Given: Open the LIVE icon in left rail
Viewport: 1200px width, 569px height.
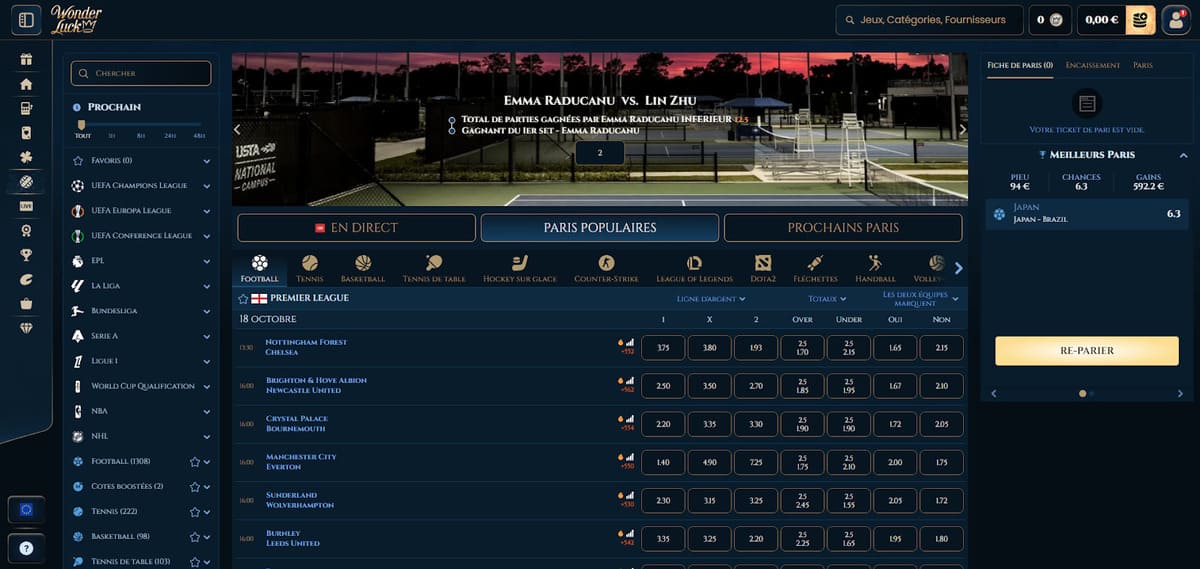Looking at the screenshot, I should pyautogui.click(x=26, y=206).
